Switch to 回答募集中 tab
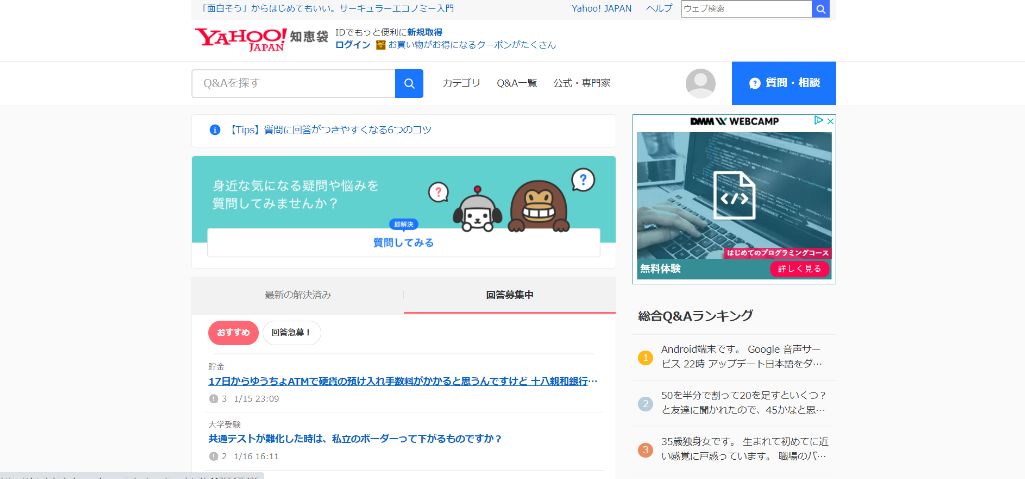Image resolution: width=1025 pixels, height=479 pixels. pyautogui.click(x=510, y=295)
